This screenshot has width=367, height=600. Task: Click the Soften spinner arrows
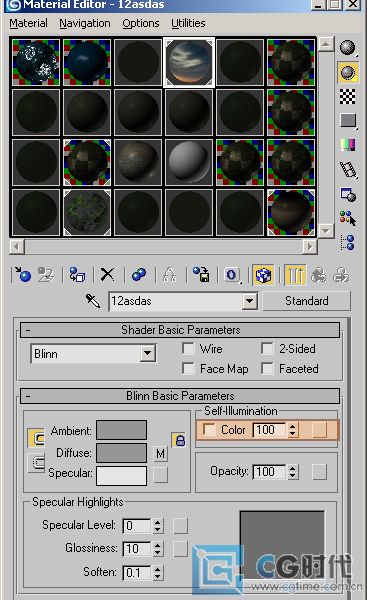pyautogui.click(x=158, y=572)
